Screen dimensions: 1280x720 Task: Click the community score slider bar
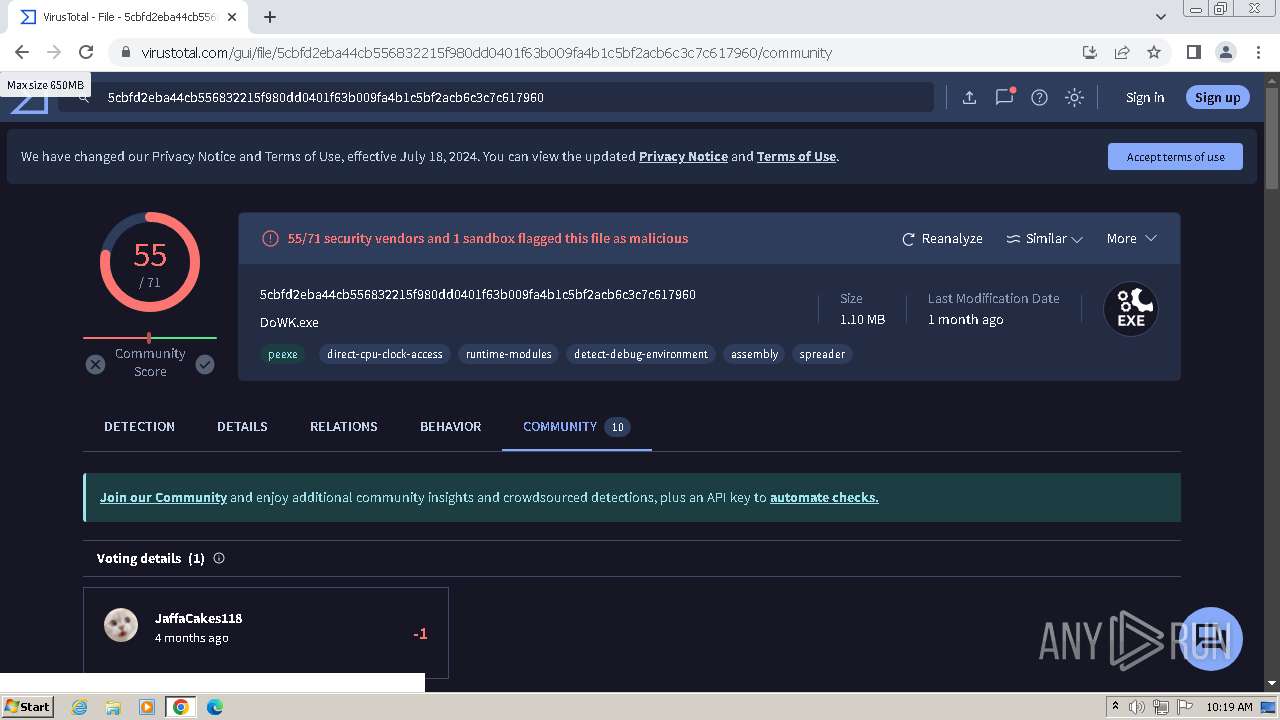coord(150,338)
